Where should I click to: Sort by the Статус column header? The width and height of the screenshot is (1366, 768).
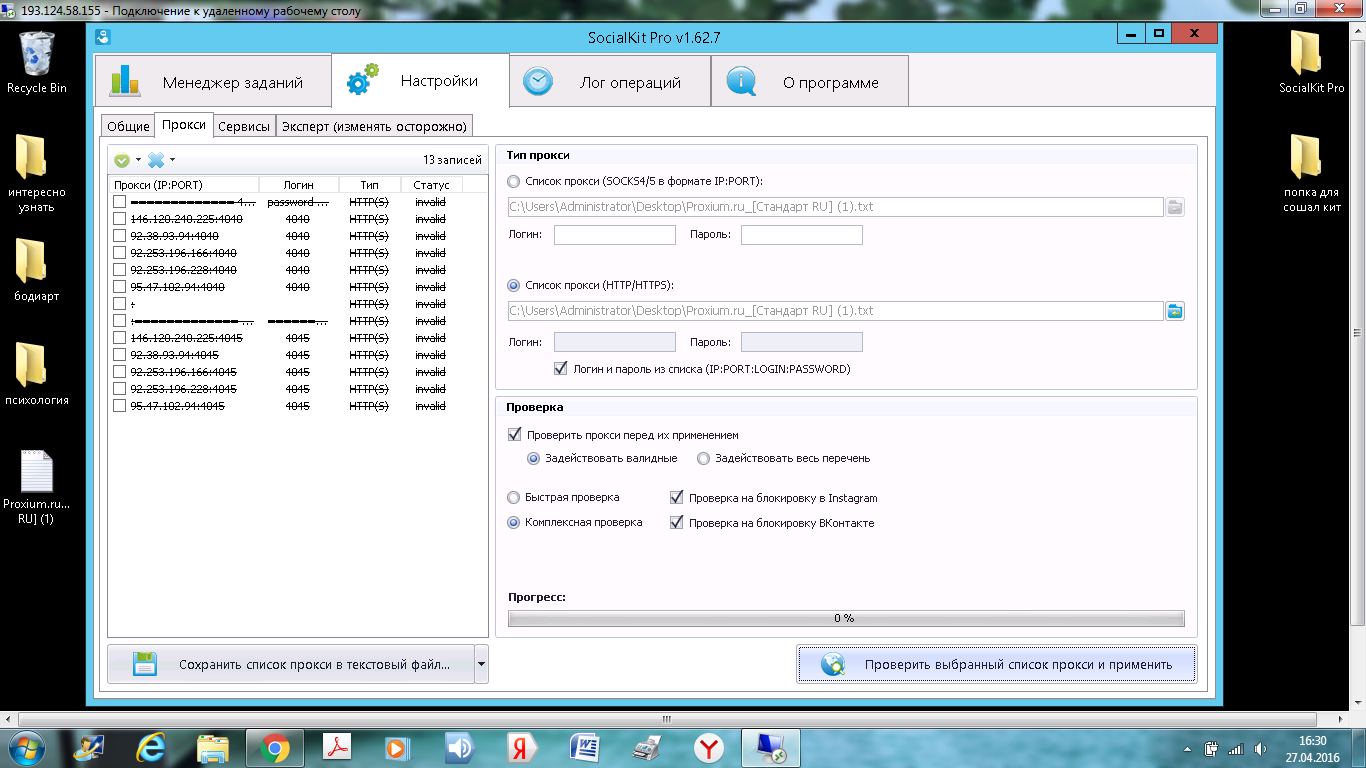[431, 185]
